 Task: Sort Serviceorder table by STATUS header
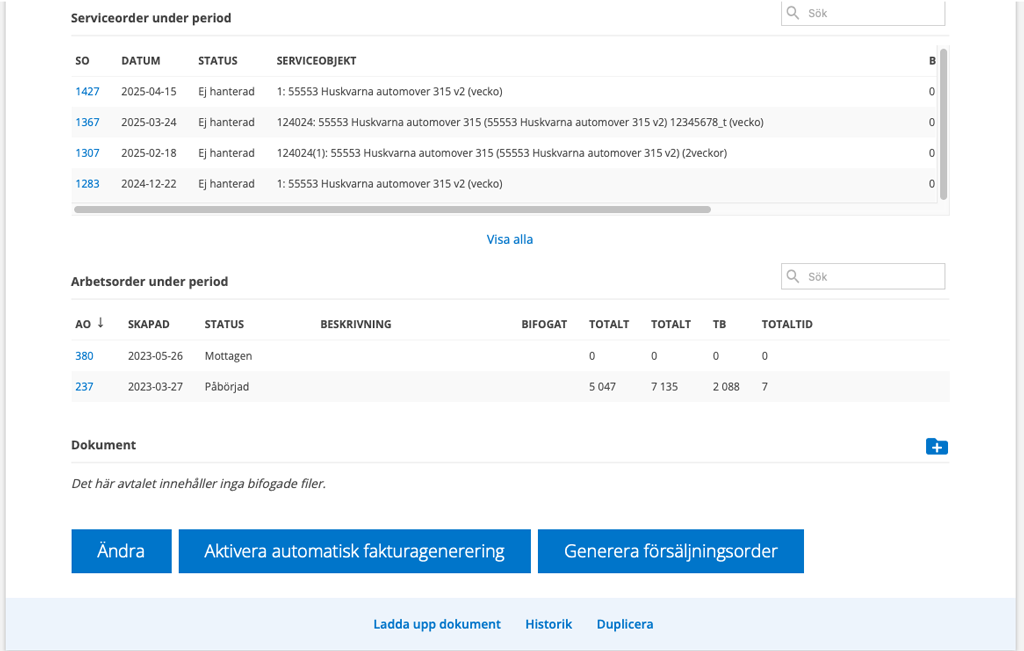click(217, 61)
